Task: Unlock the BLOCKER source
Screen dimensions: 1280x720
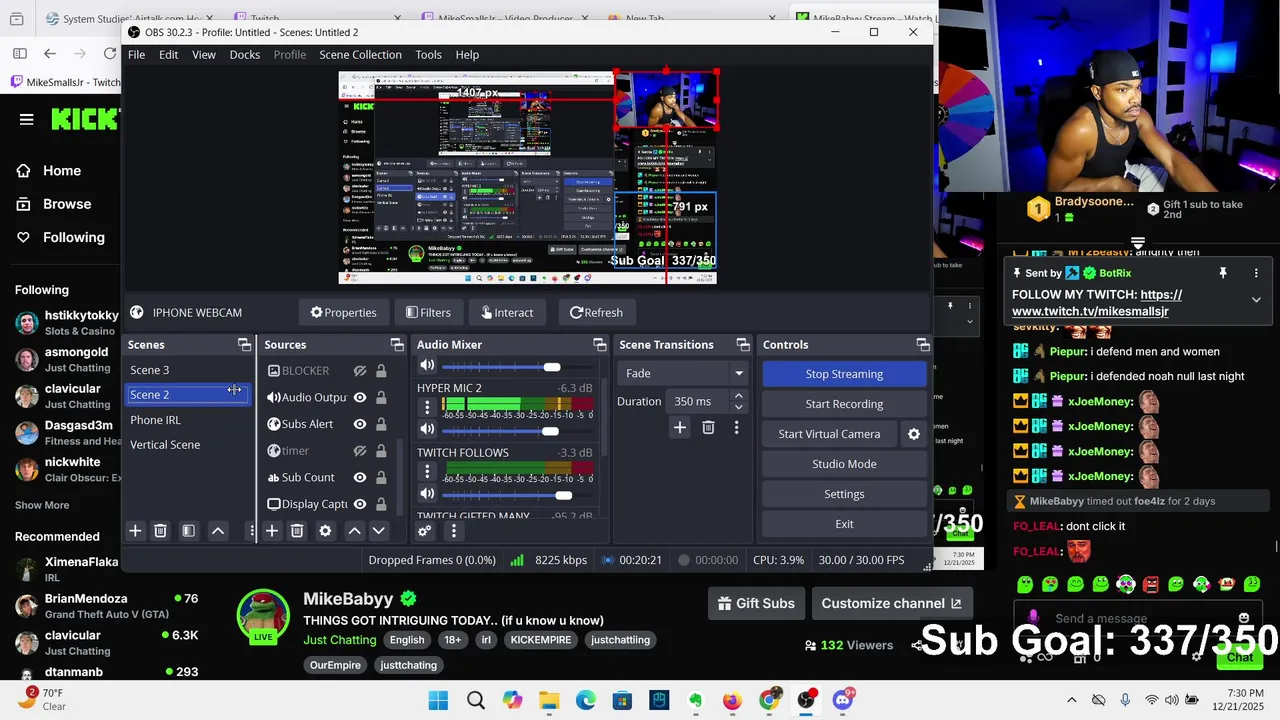Action: [381, 371]
